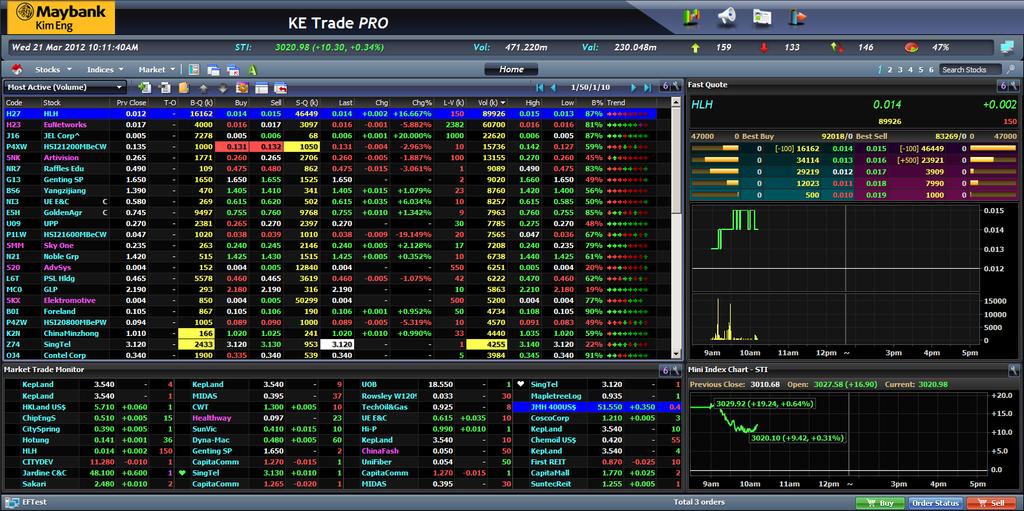The width and height of the screenshot is (1024, 511).
Task: Go to previous page of stock list
Action: 553,87
